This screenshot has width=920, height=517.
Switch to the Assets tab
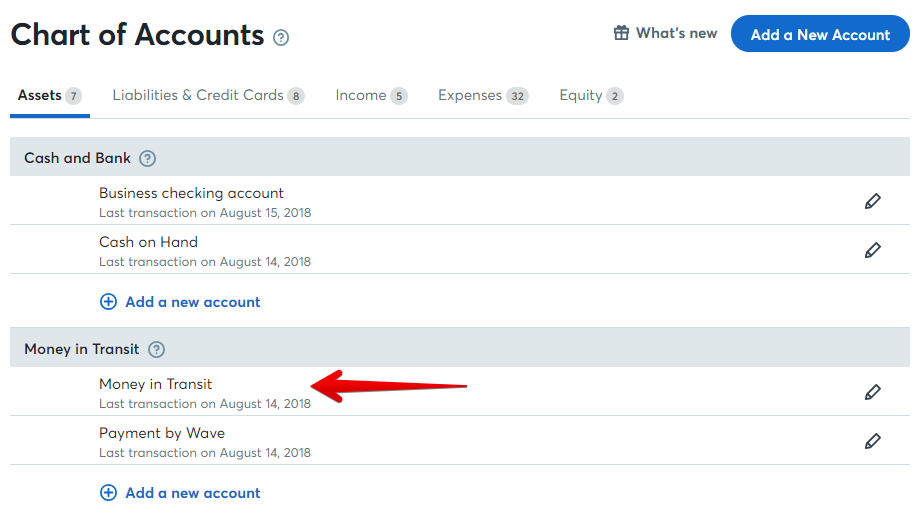coord(49,96)
